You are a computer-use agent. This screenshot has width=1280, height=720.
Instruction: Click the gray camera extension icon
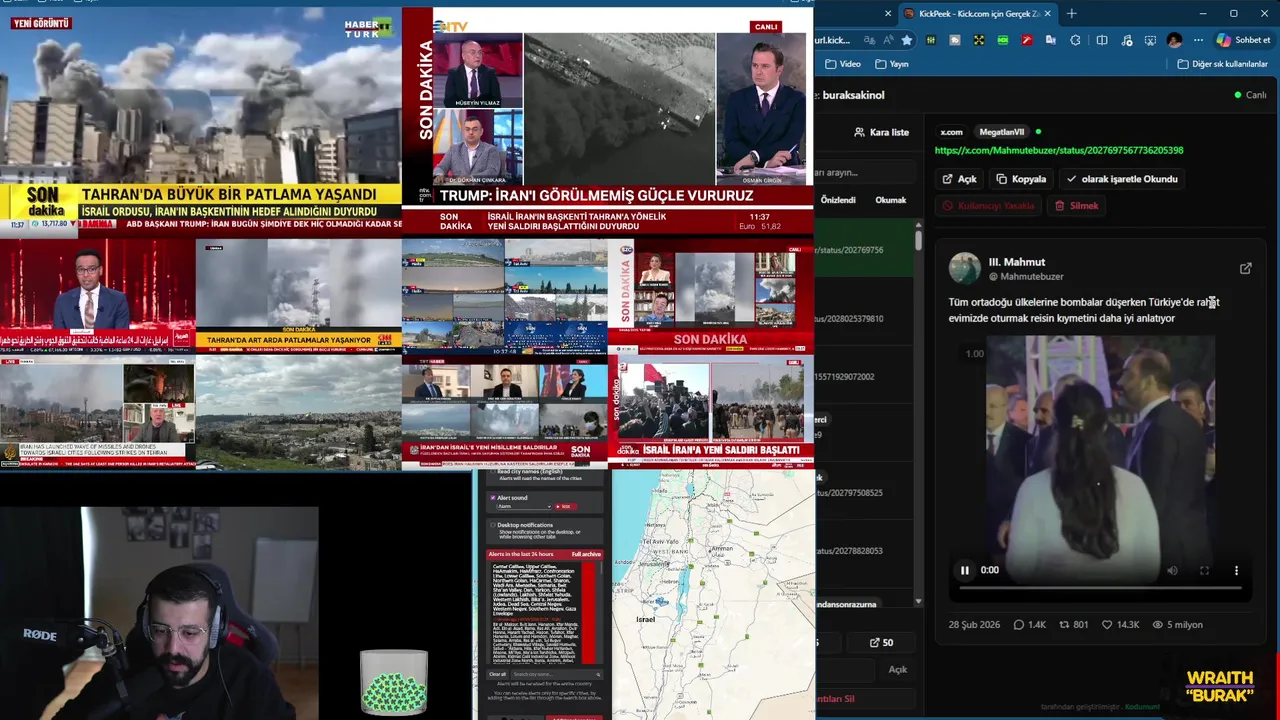pyautogui.click(x=954, y=40)
